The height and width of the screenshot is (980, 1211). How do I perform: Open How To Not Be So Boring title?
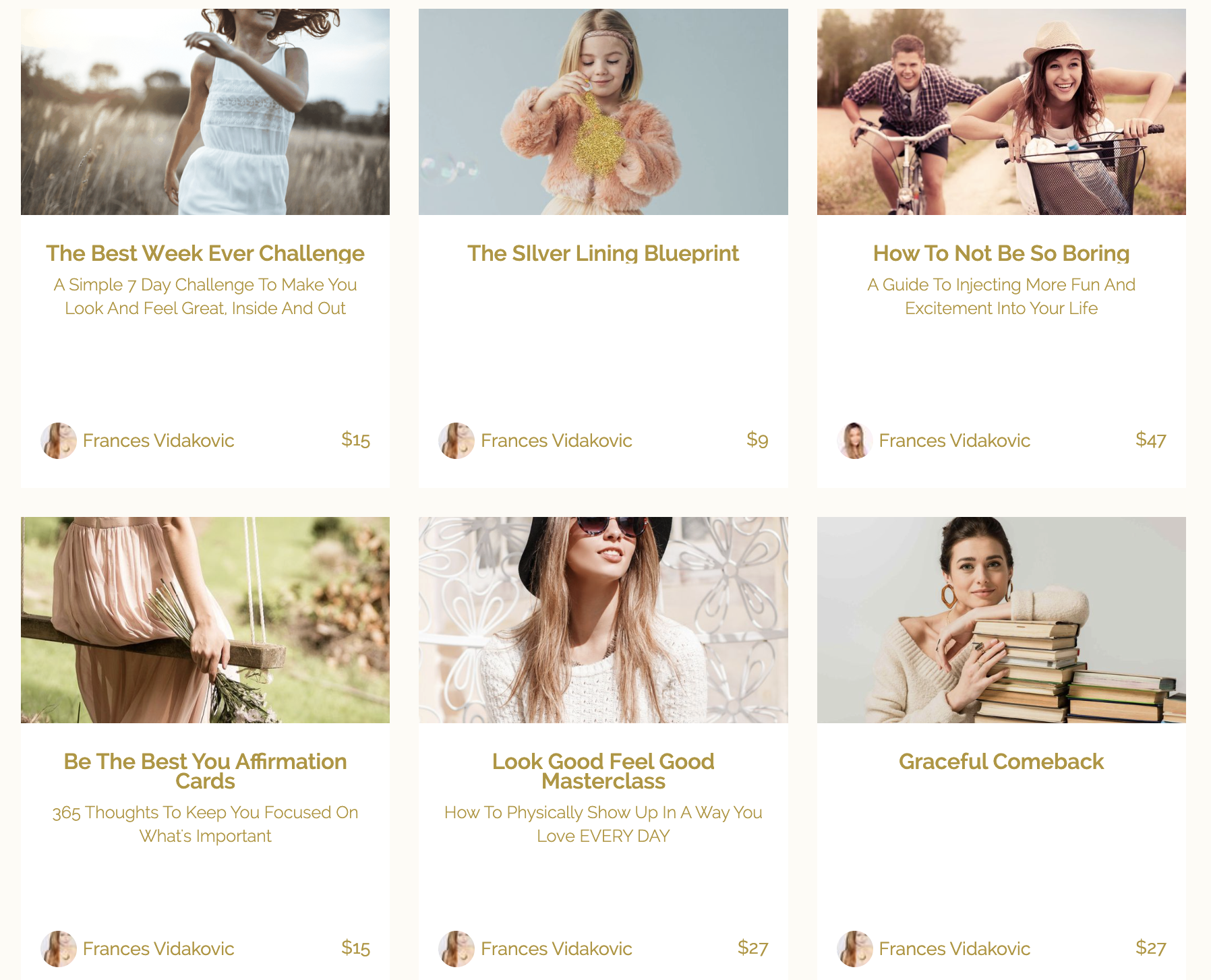[x=1001, y=253]
